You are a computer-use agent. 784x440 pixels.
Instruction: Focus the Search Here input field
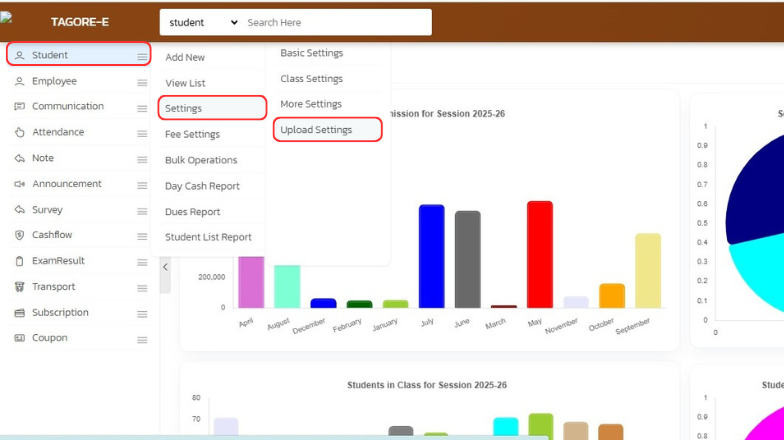point(335,22)
